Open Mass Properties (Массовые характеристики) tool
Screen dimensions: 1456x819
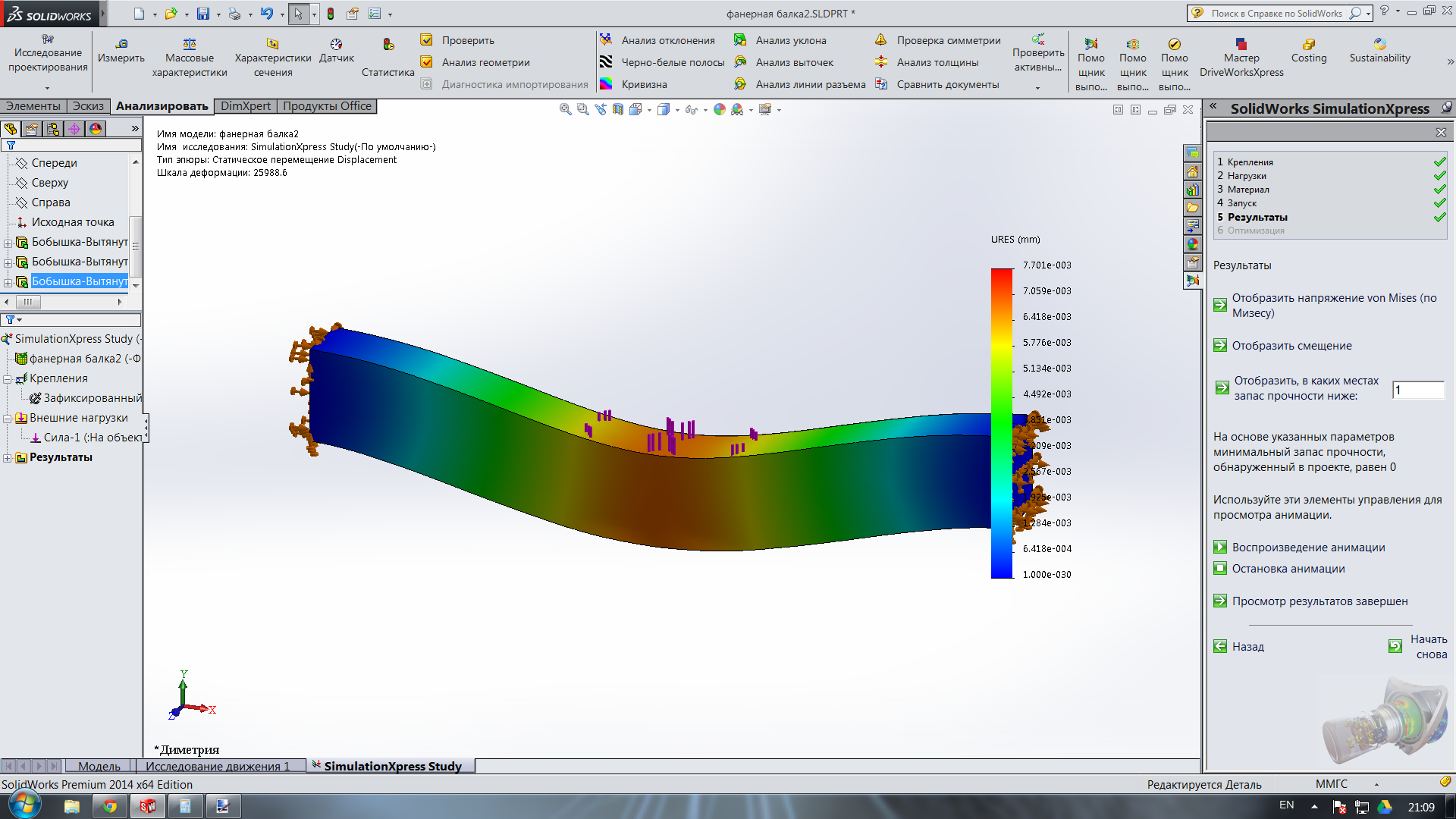(x=190, y=44)
